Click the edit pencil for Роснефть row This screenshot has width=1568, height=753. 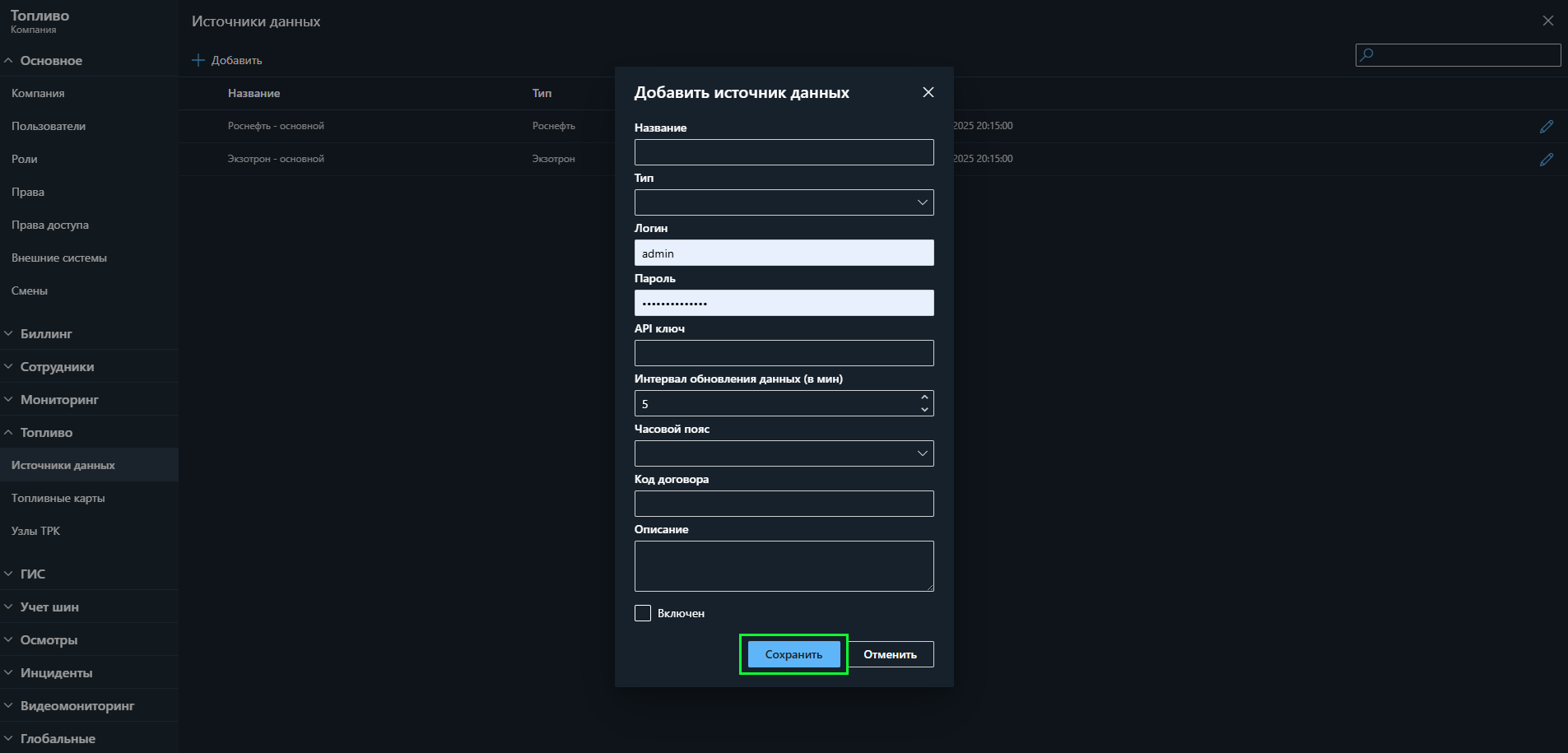click(1547, 127)
